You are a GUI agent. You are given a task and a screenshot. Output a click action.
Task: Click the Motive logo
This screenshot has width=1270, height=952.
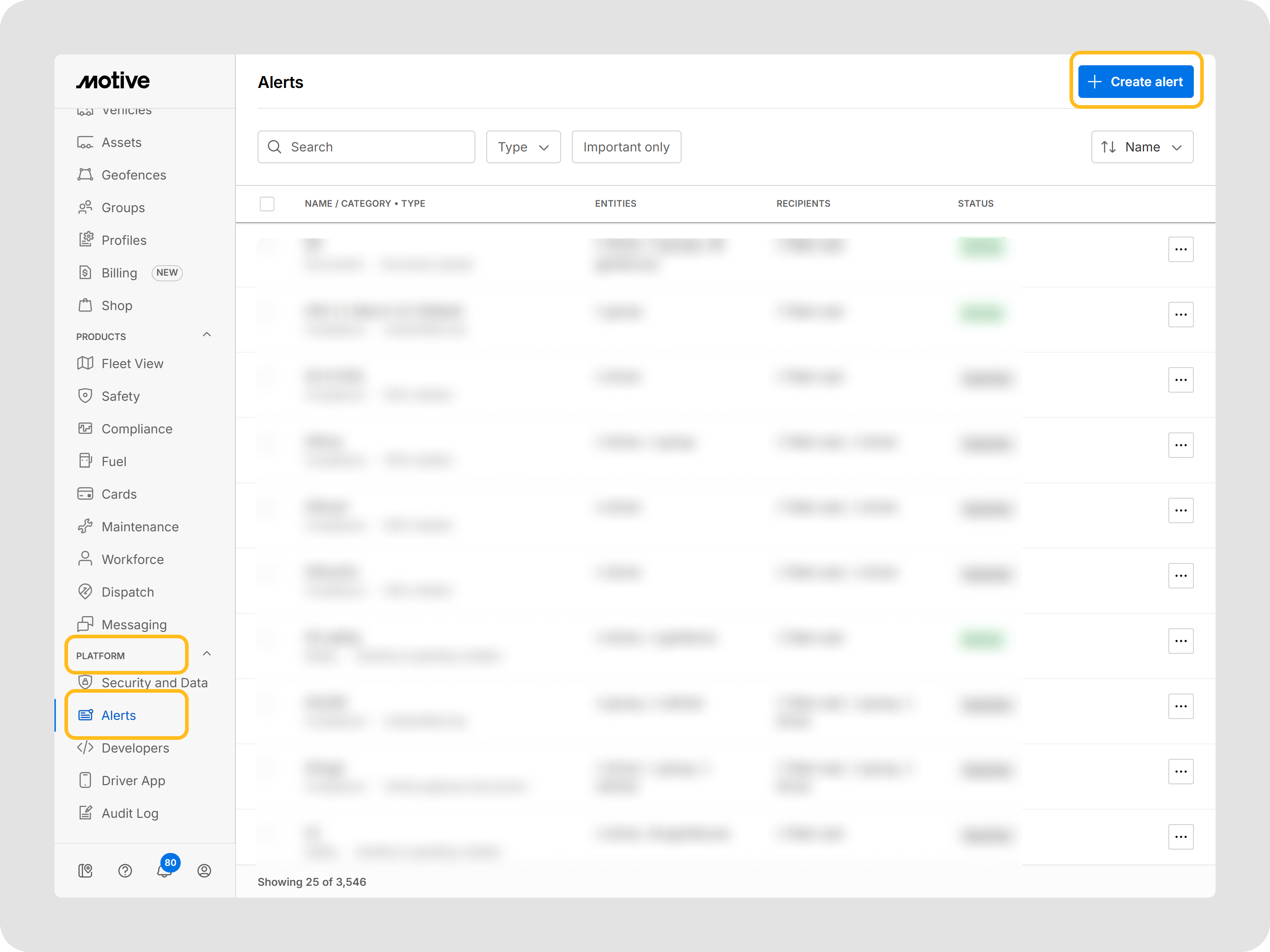pos(113,81)
